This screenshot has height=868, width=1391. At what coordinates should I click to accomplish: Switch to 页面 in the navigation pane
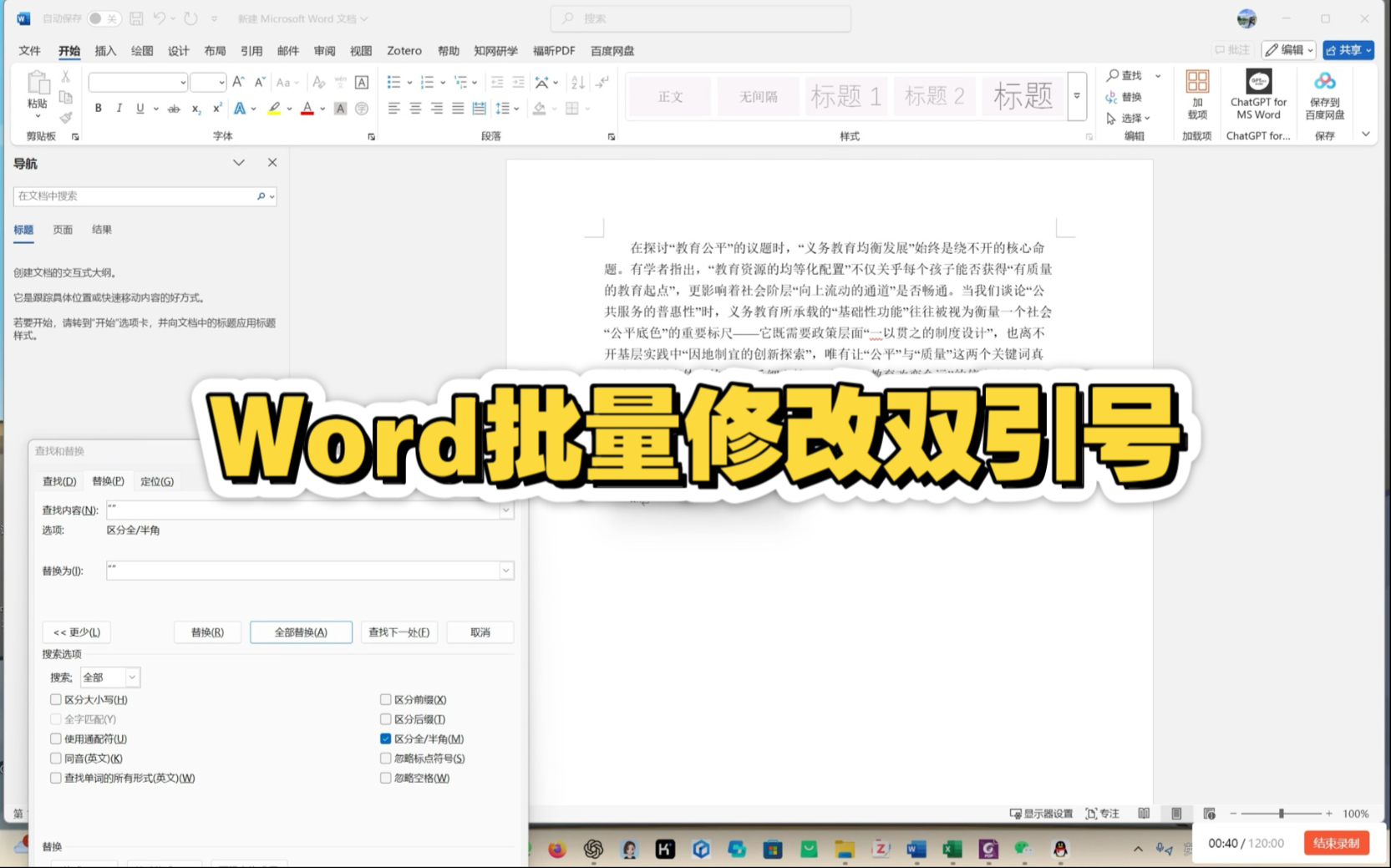(63, 229)
